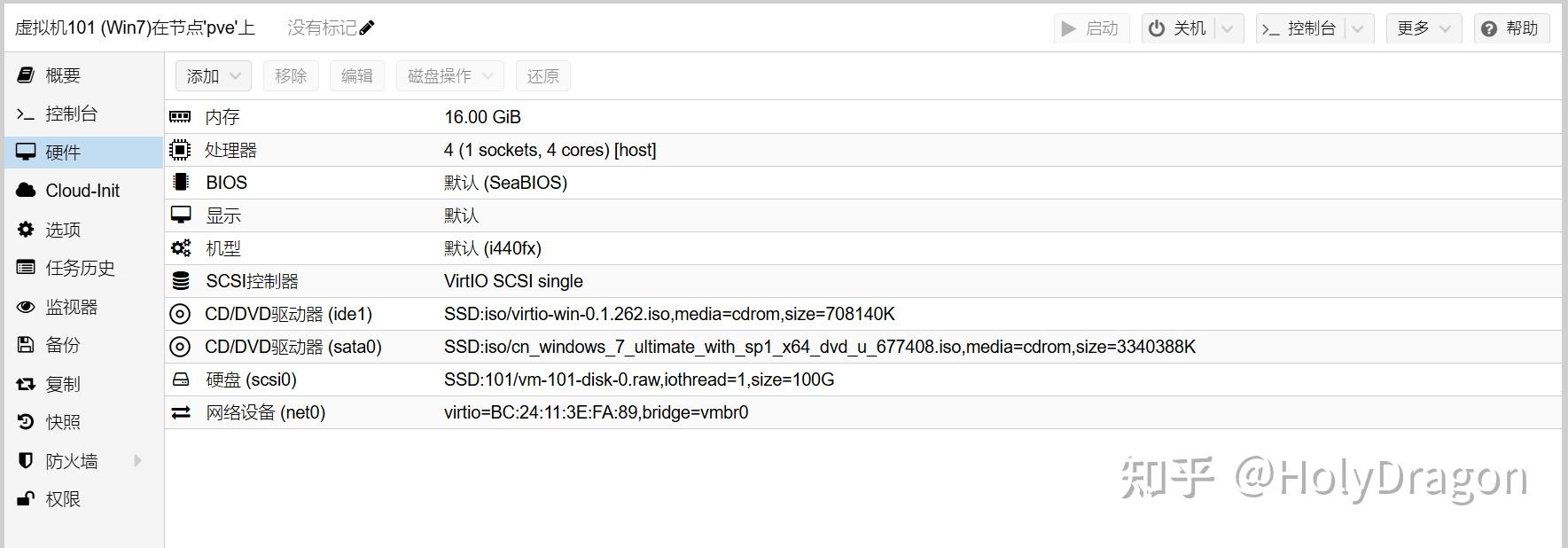Viewport: 1568px width, 548px height.
Task: Click the 关机 shutdown button
Action: click(1178, 28)
